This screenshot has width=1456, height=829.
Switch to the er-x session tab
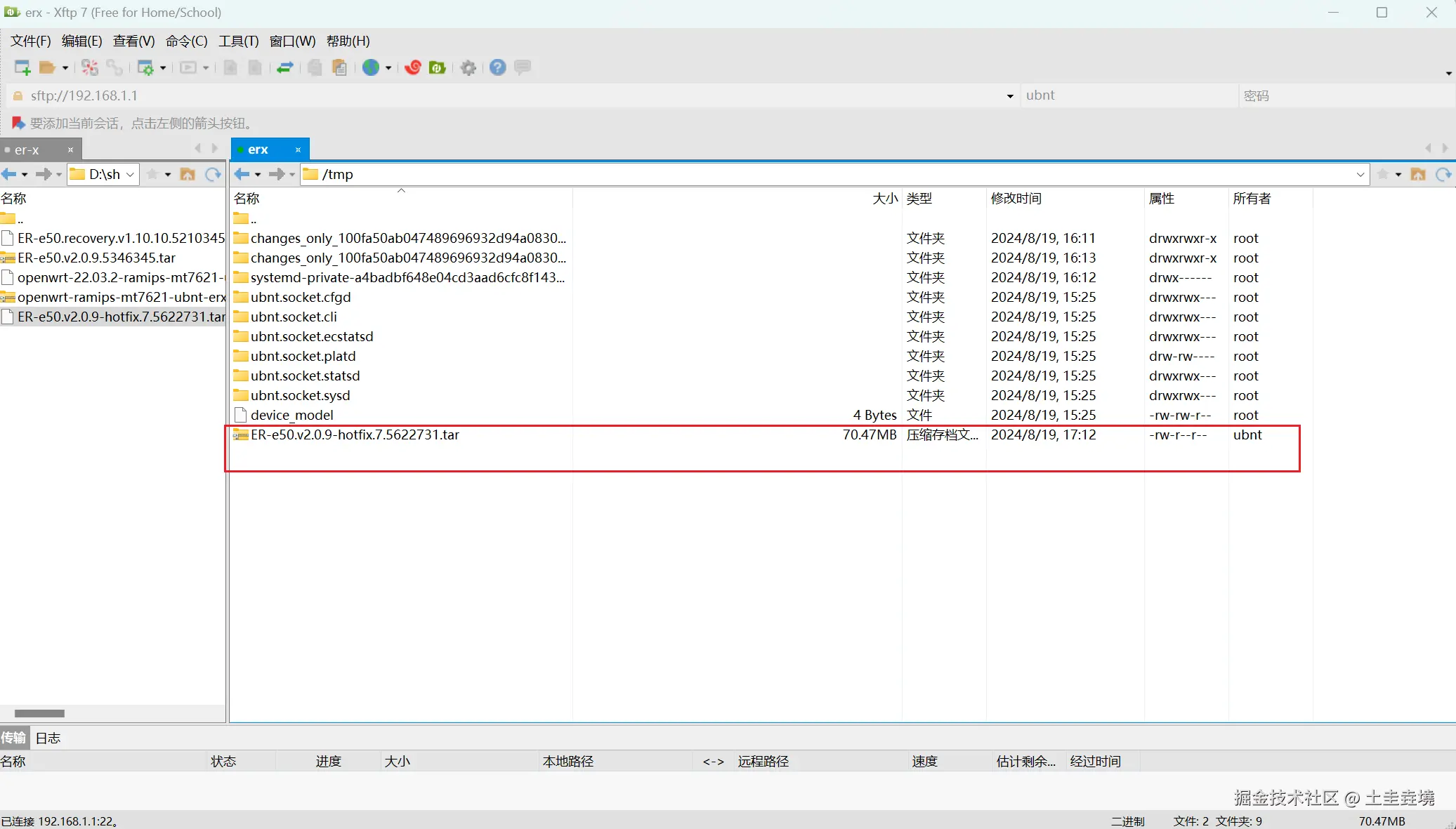tap(28, 150)
